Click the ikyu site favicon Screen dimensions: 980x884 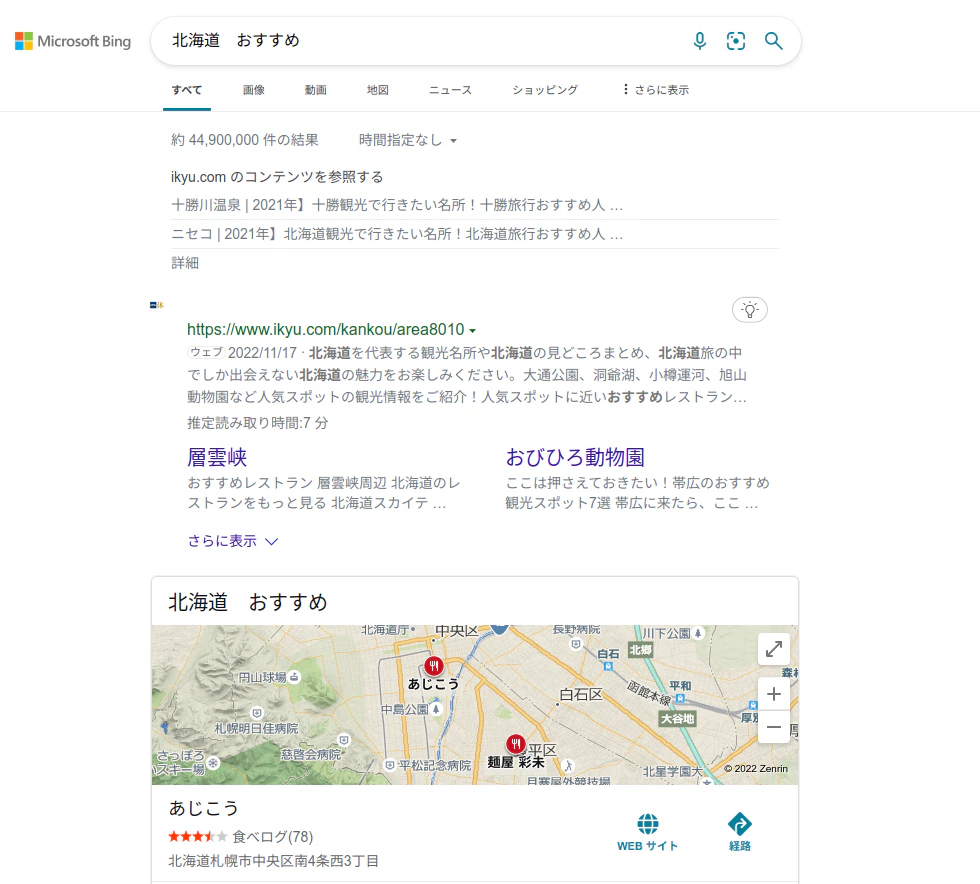157,305
